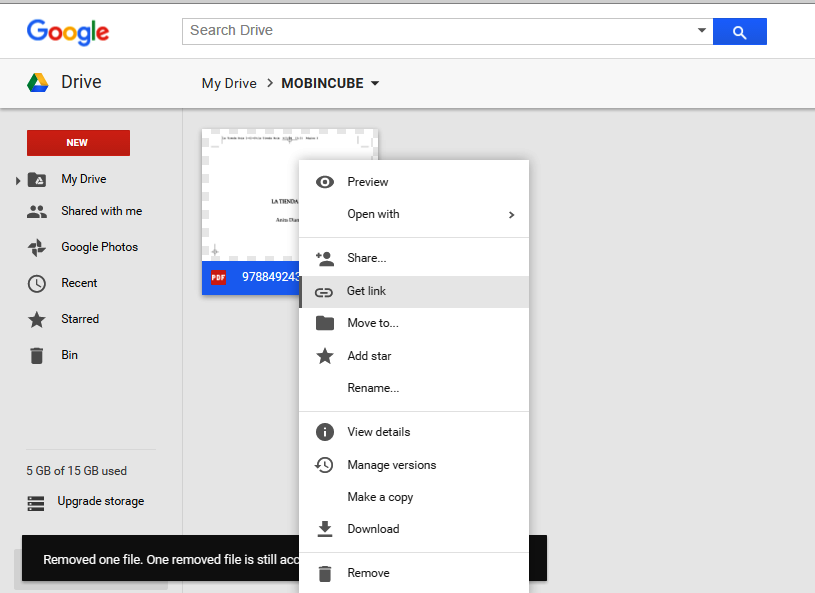Image resolution: width=815 pixels, height=593 pixels.
Task: Click the Upgrade storage link
Action: [x=101, y=502]
